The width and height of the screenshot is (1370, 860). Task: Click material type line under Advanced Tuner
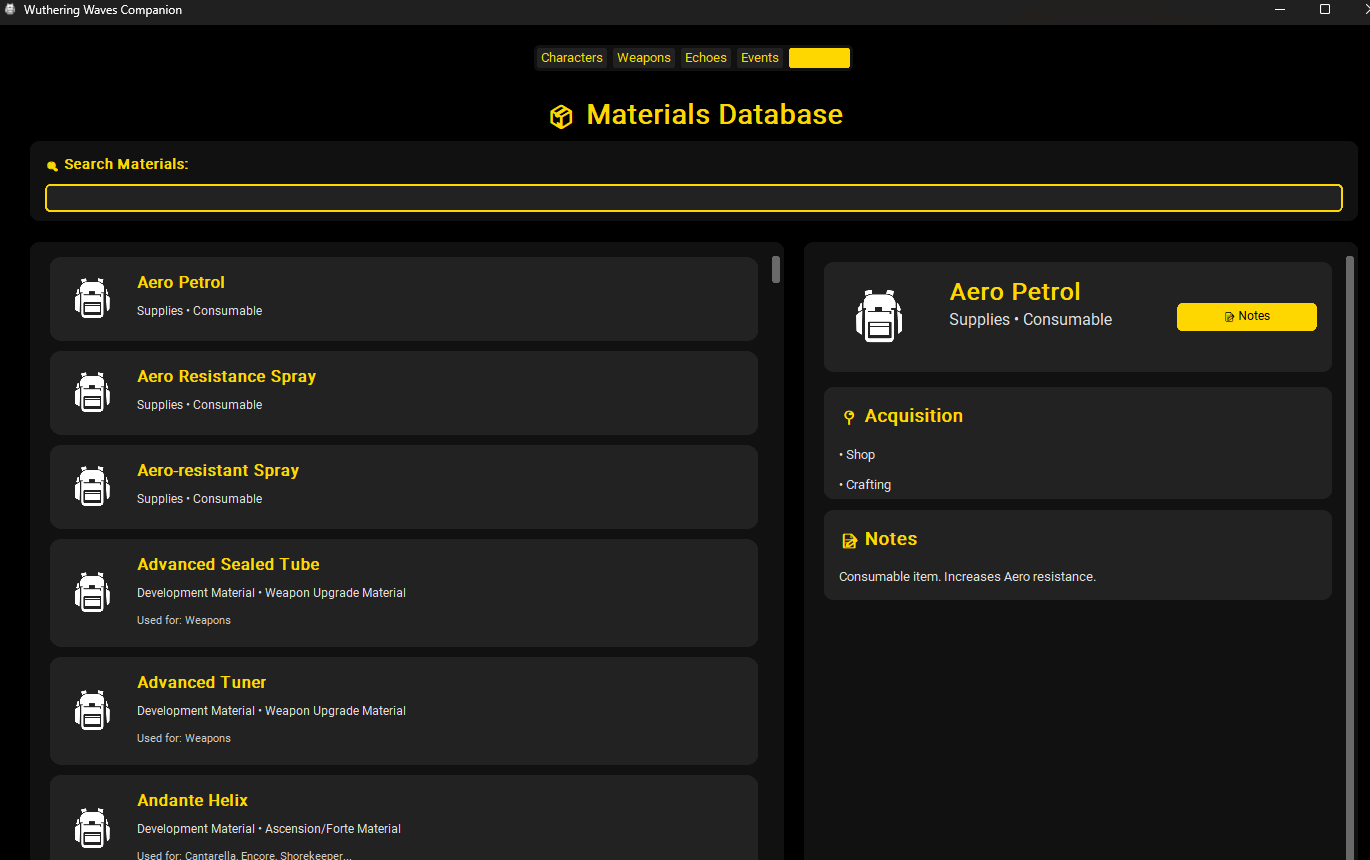tap(272, 711)
